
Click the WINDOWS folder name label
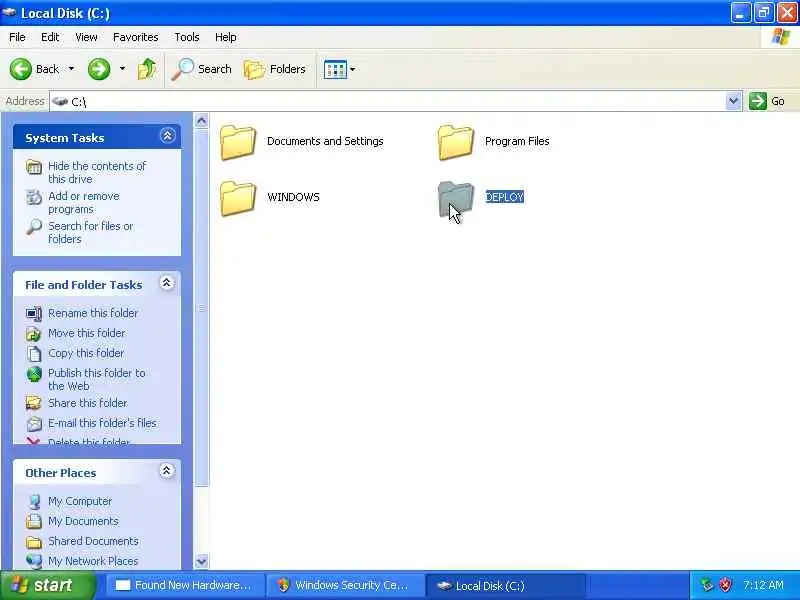(x=293, y=197)
